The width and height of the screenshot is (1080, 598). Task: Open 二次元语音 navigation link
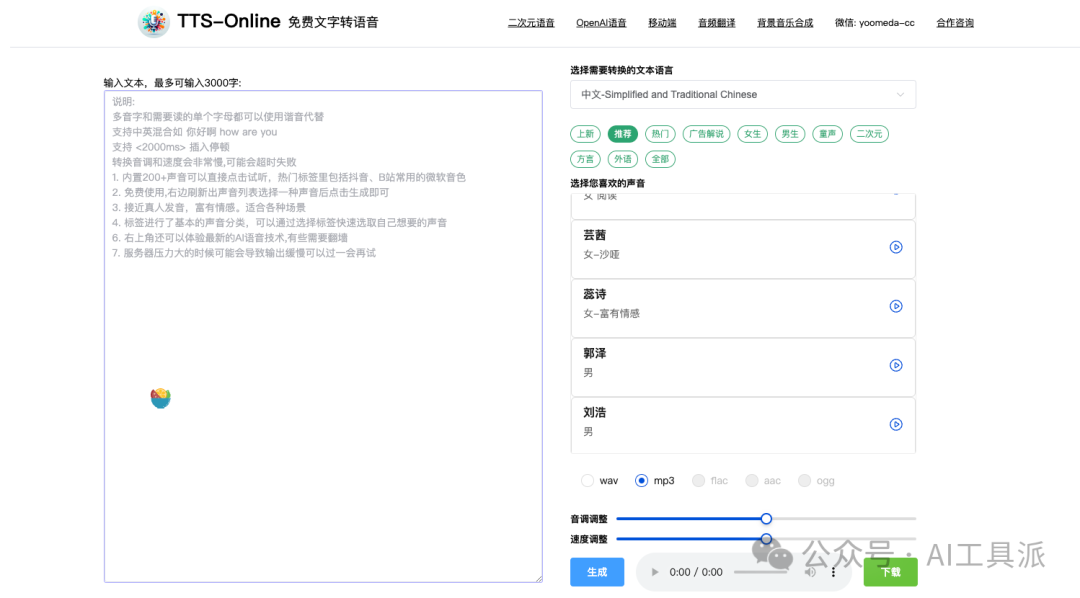coord(531,23)
